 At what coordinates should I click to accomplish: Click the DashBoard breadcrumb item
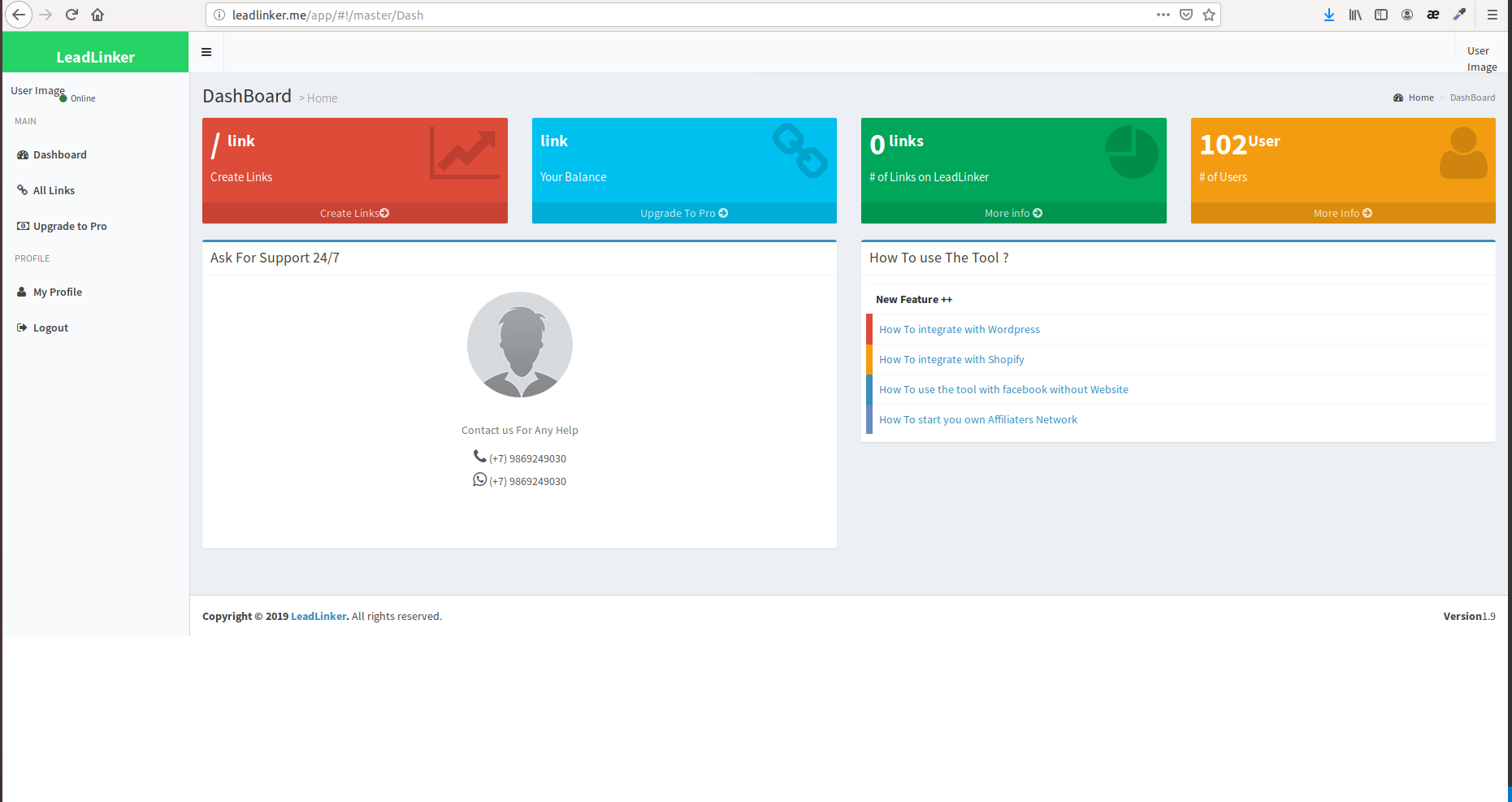1472,98
